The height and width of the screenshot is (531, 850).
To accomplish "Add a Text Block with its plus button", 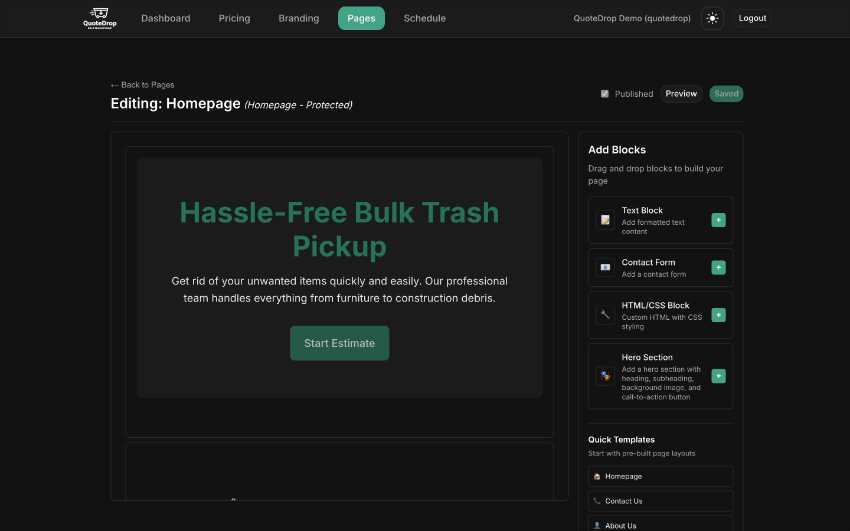I will (718, 220).
